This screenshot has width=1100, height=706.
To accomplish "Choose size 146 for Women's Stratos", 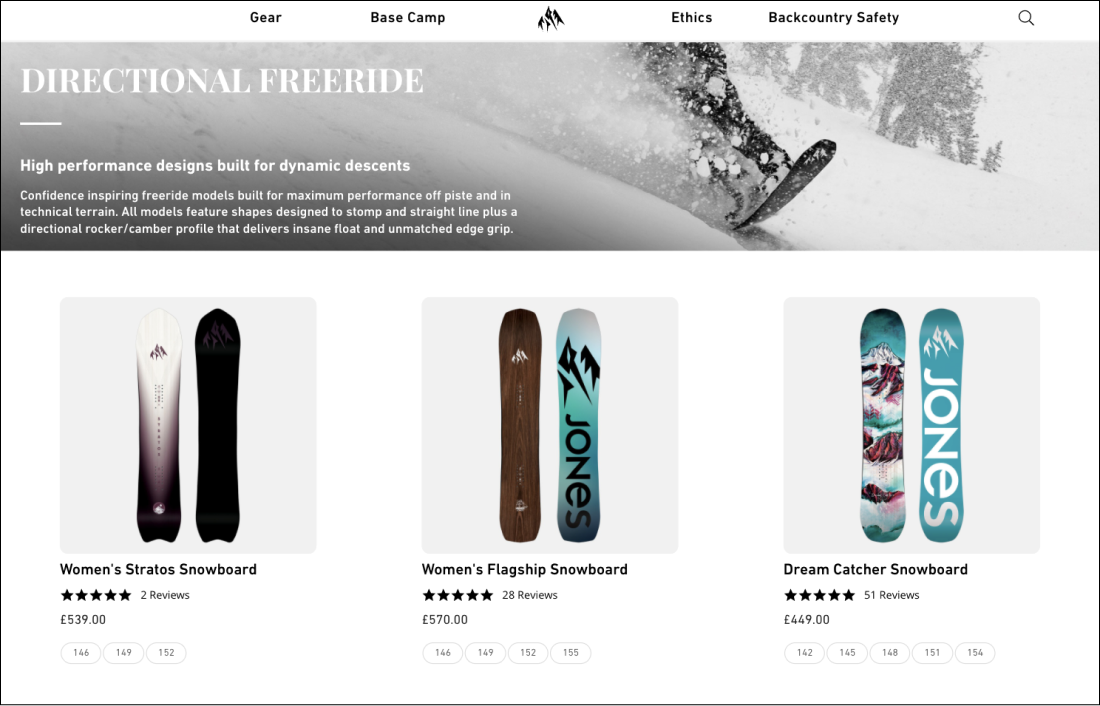I will point(81,653).
